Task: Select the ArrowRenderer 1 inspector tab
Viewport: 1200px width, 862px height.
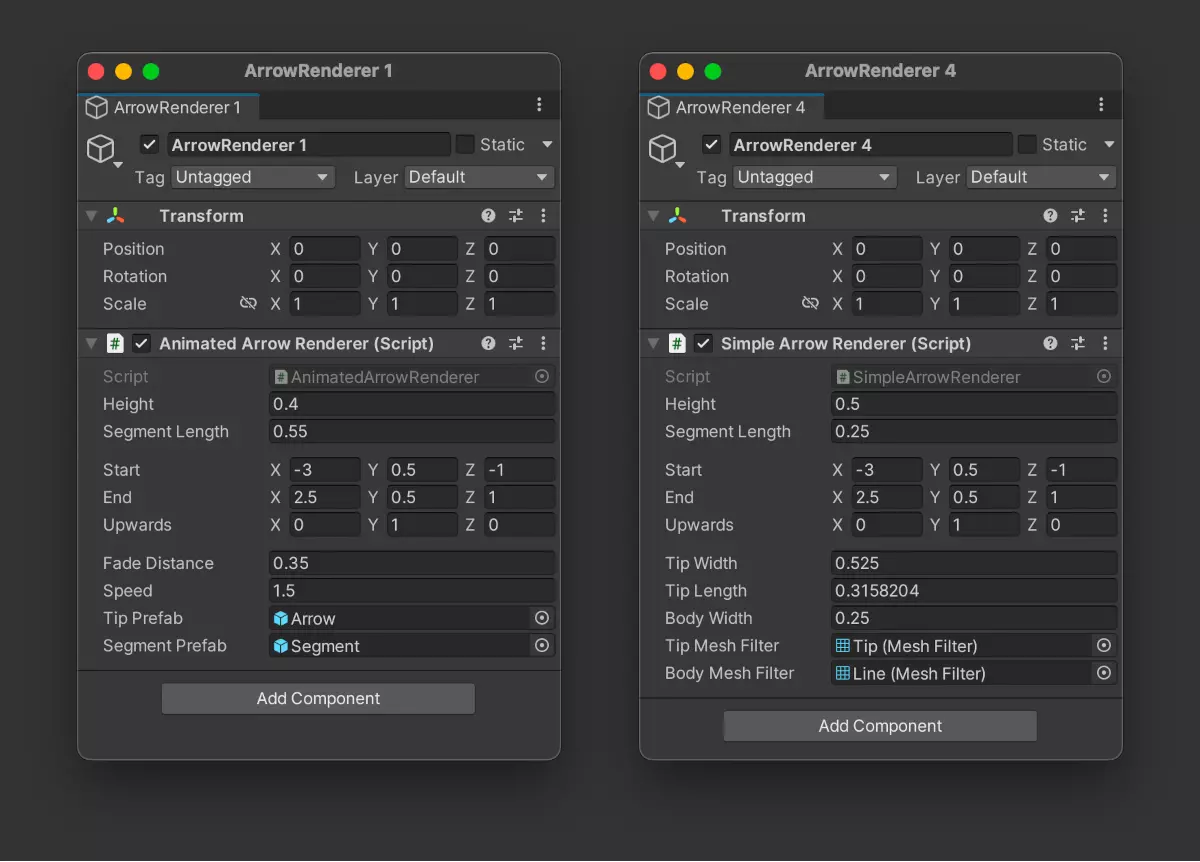Action: 169,107
